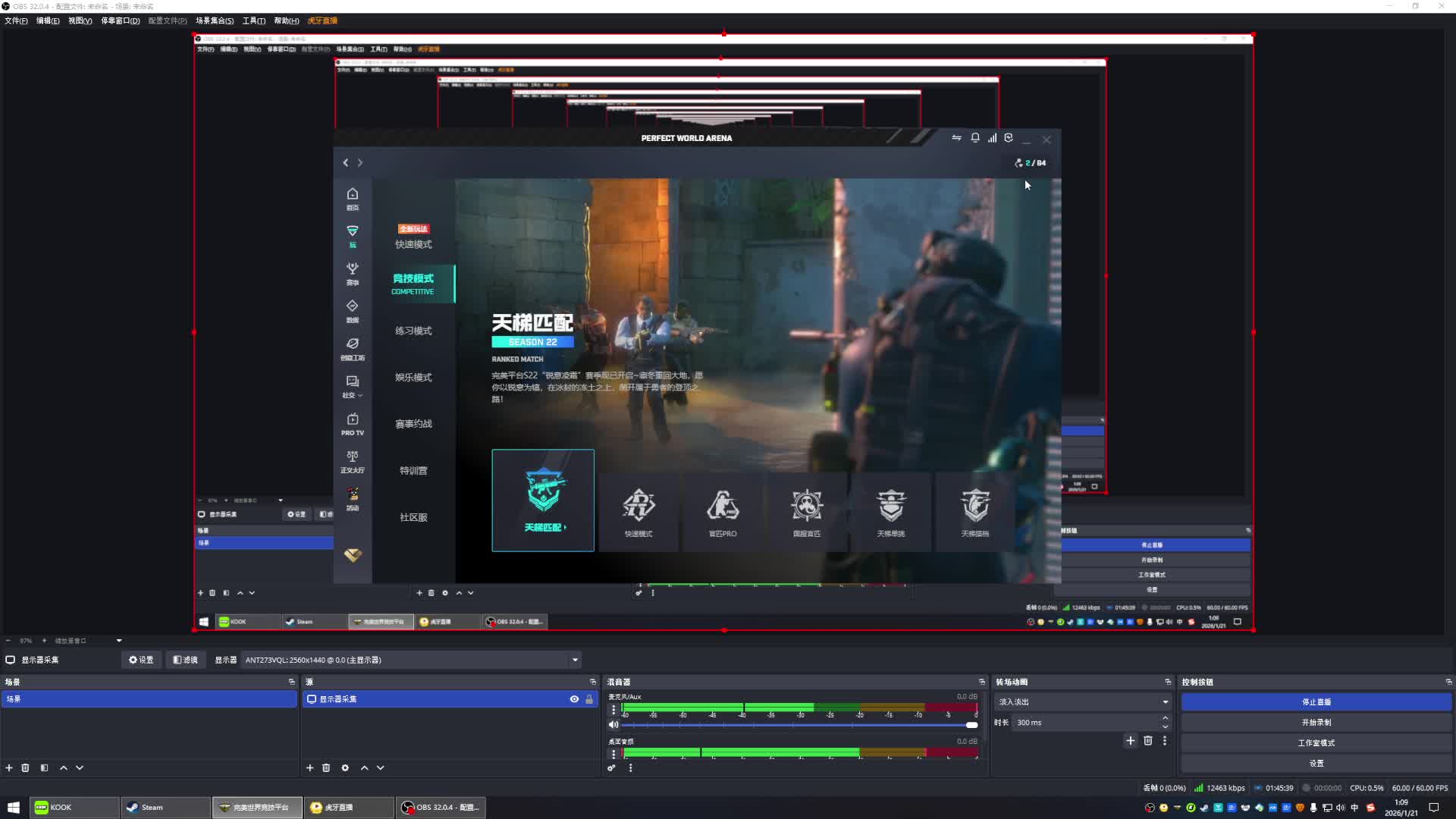The width and height of the screenshot is (1456, 819).
Task: Add a new transition with plus icon
Action: point(1130,740)
